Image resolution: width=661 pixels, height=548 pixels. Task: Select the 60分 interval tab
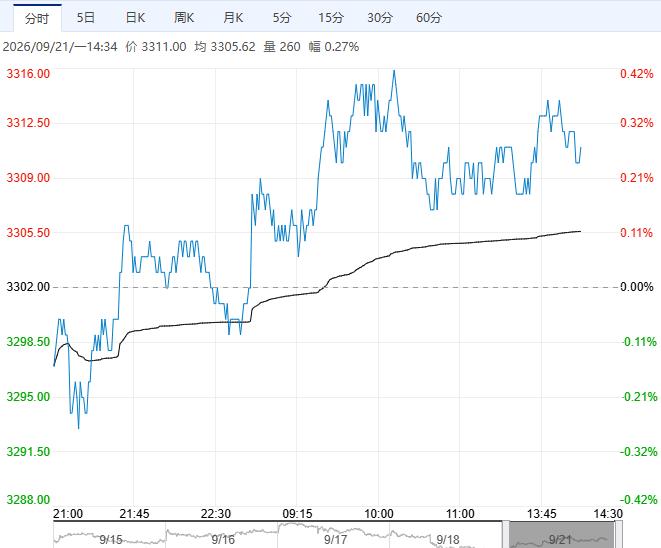[x=429, y=18]
